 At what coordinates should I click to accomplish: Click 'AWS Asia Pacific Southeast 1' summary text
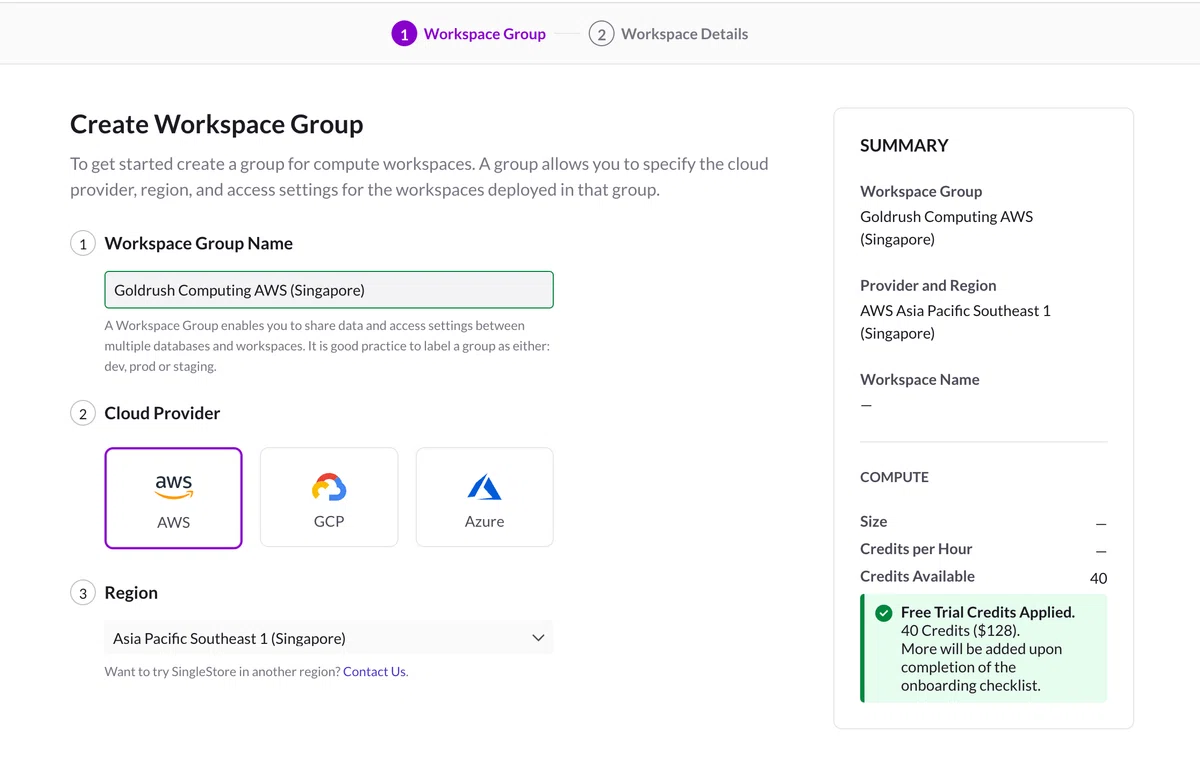(x=955, y=311)
